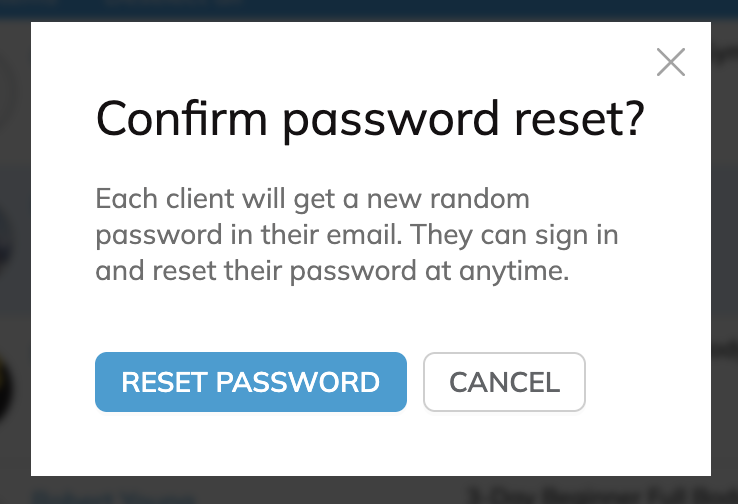The height and width of the screenshot is (504, 738).
Task: Click the white space beneath the dialog buttons
Action: 370,444
